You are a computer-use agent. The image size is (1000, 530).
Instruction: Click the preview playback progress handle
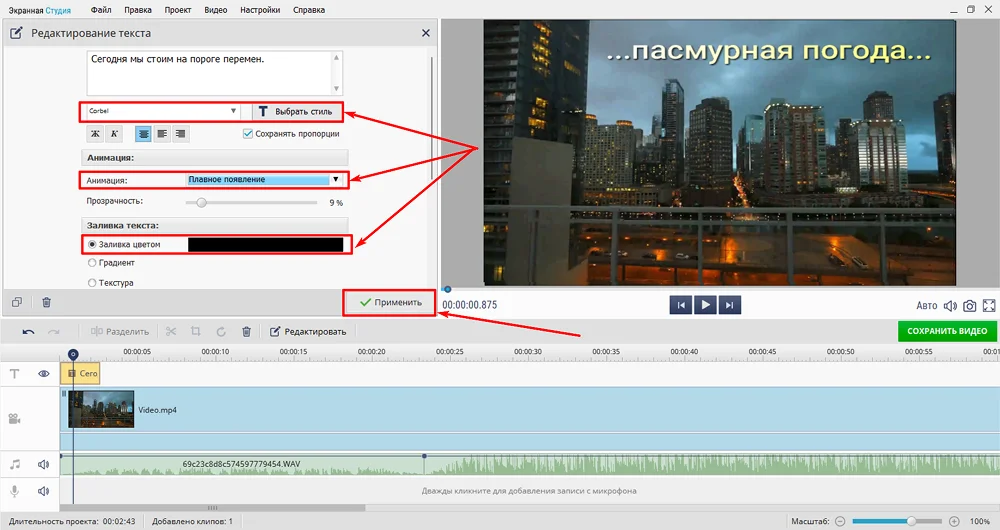tap(447, 290)
